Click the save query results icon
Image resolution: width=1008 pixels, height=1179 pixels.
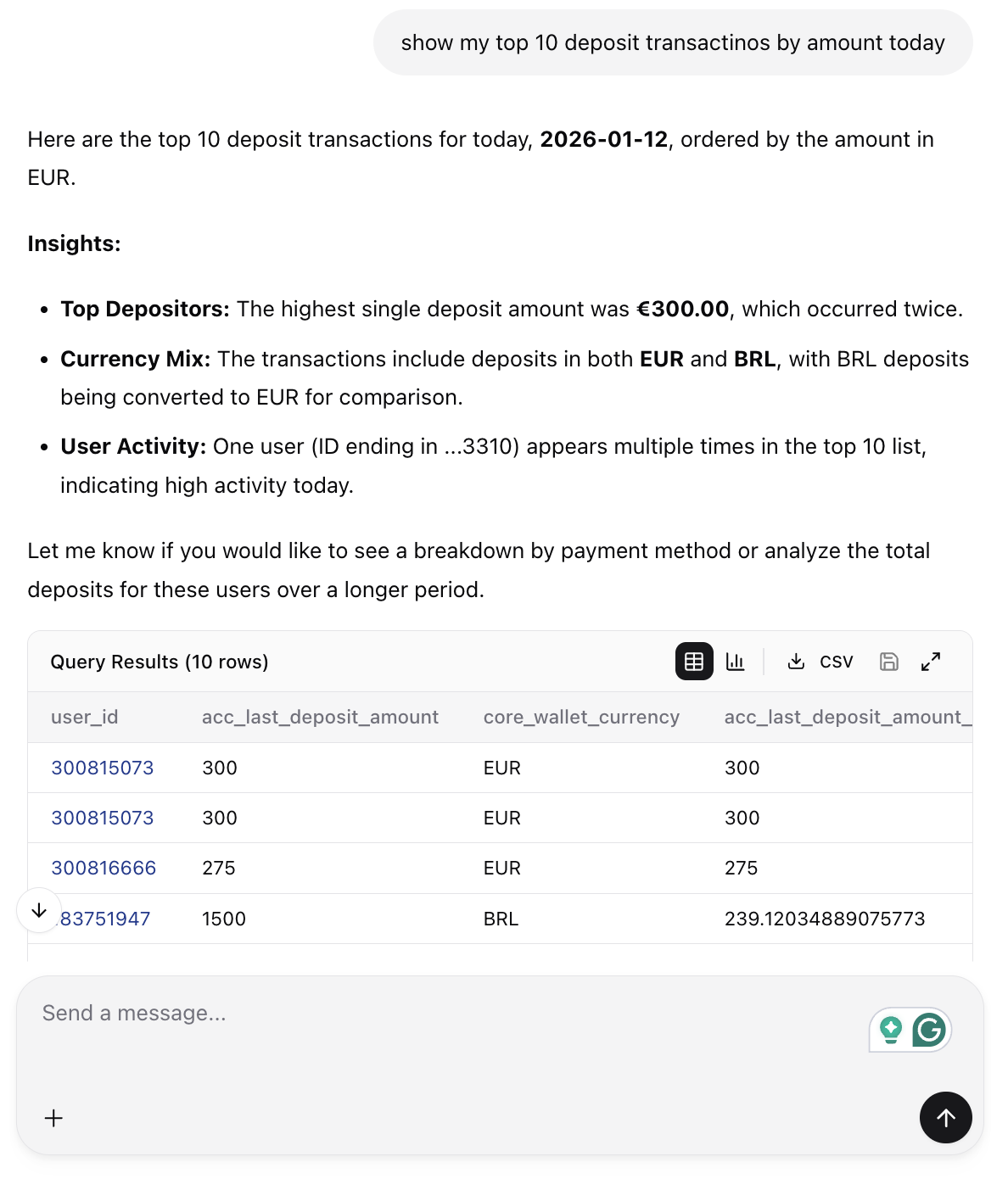(888, 662)
